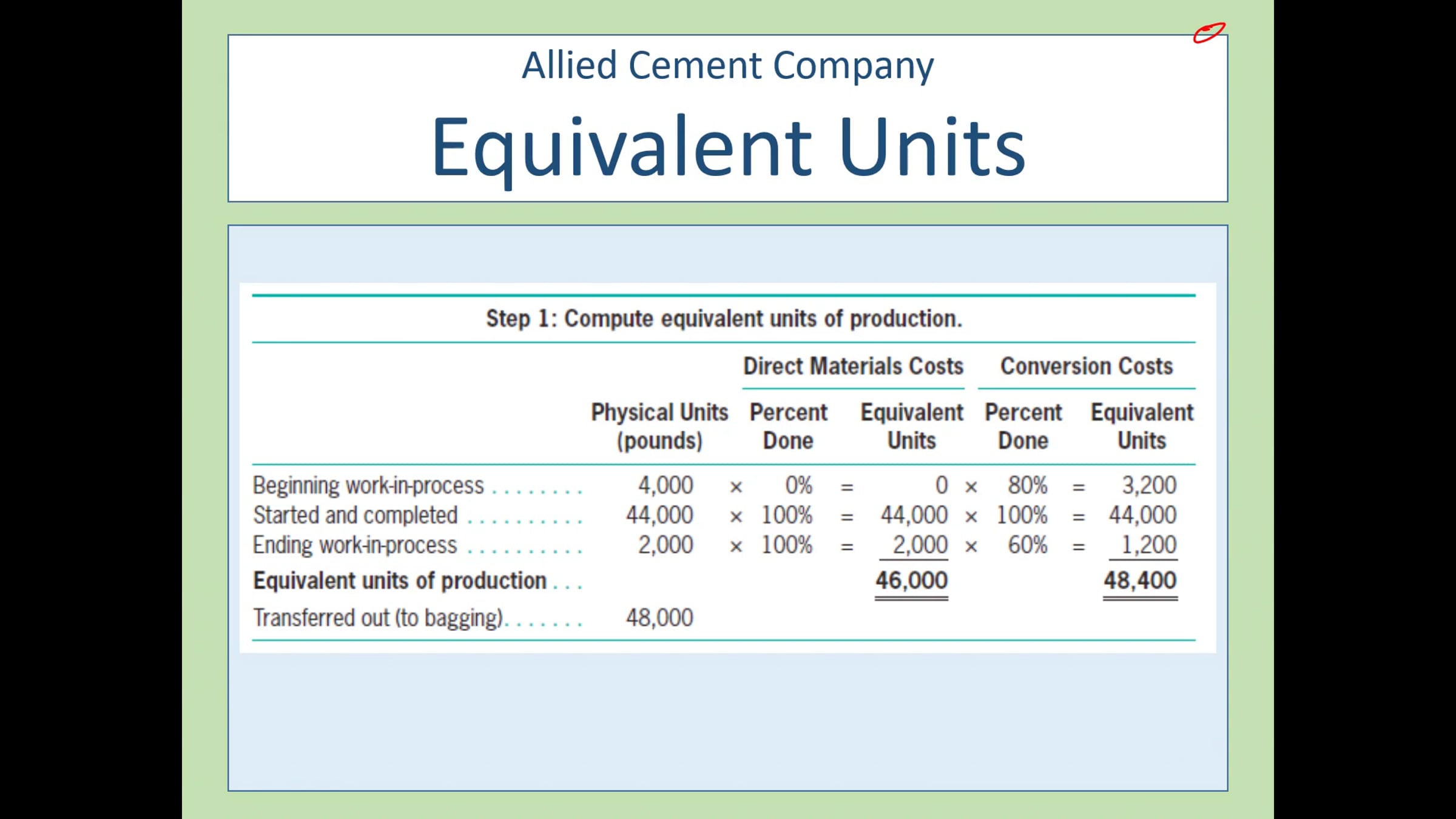Click the Step 1 table caption
This screenshot has width=1456, height=819.
coord(724,318)
